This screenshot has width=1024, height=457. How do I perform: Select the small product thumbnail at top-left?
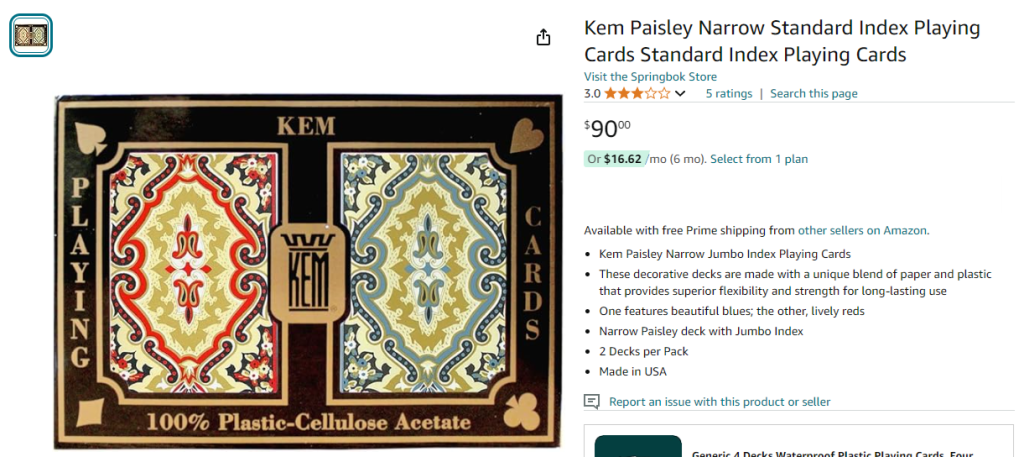click(31, 35)
